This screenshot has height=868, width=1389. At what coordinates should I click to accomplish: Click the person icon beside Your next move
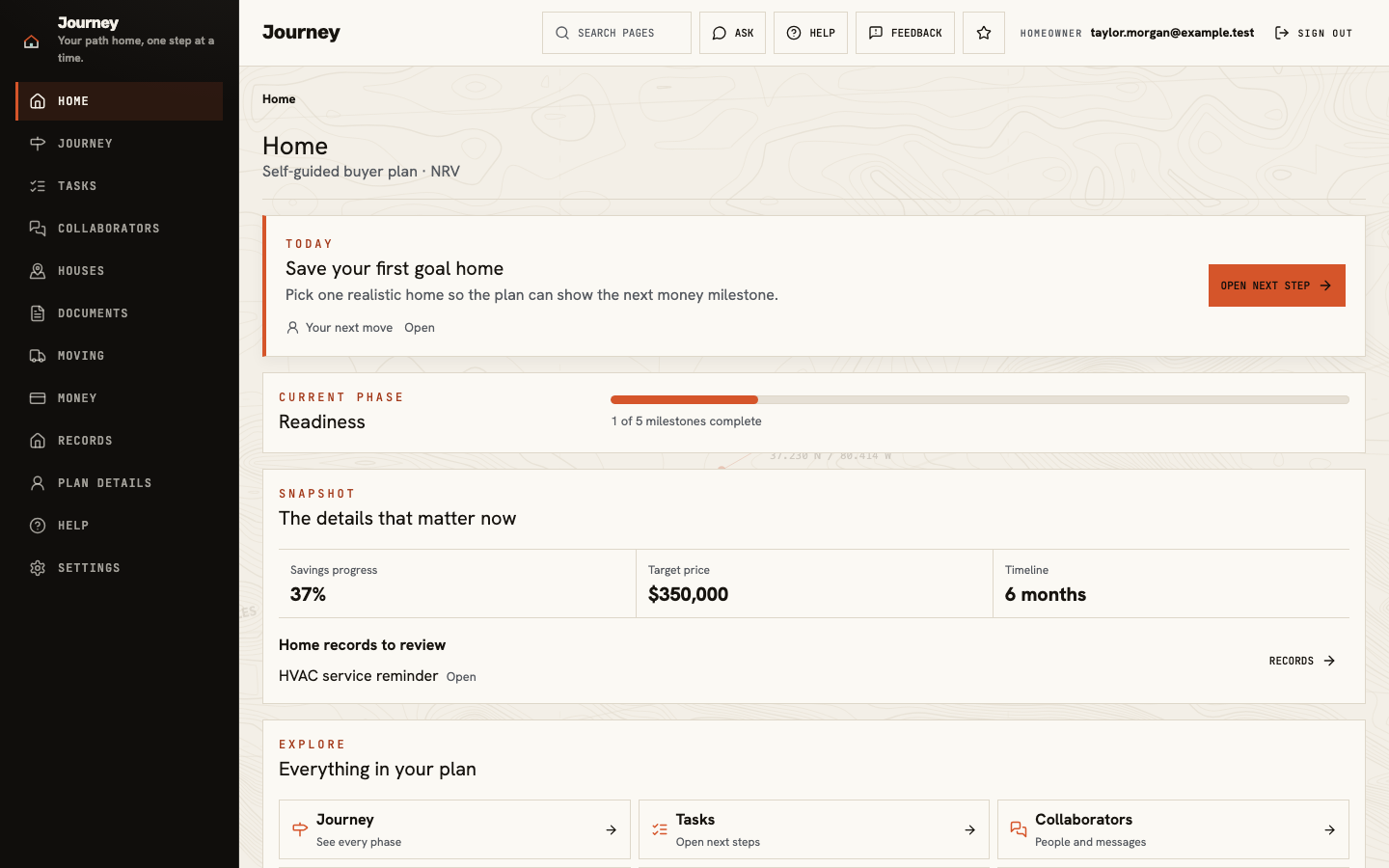tap(292, 328)
